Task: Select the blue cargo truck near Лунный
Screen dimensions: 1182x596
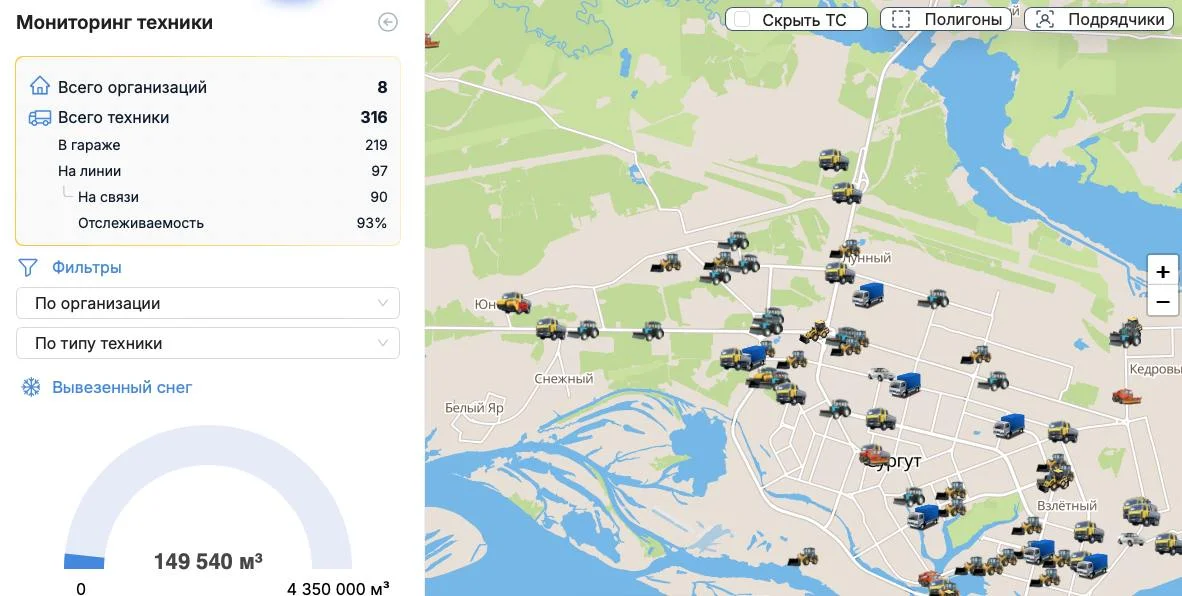Action: (868, 295)
